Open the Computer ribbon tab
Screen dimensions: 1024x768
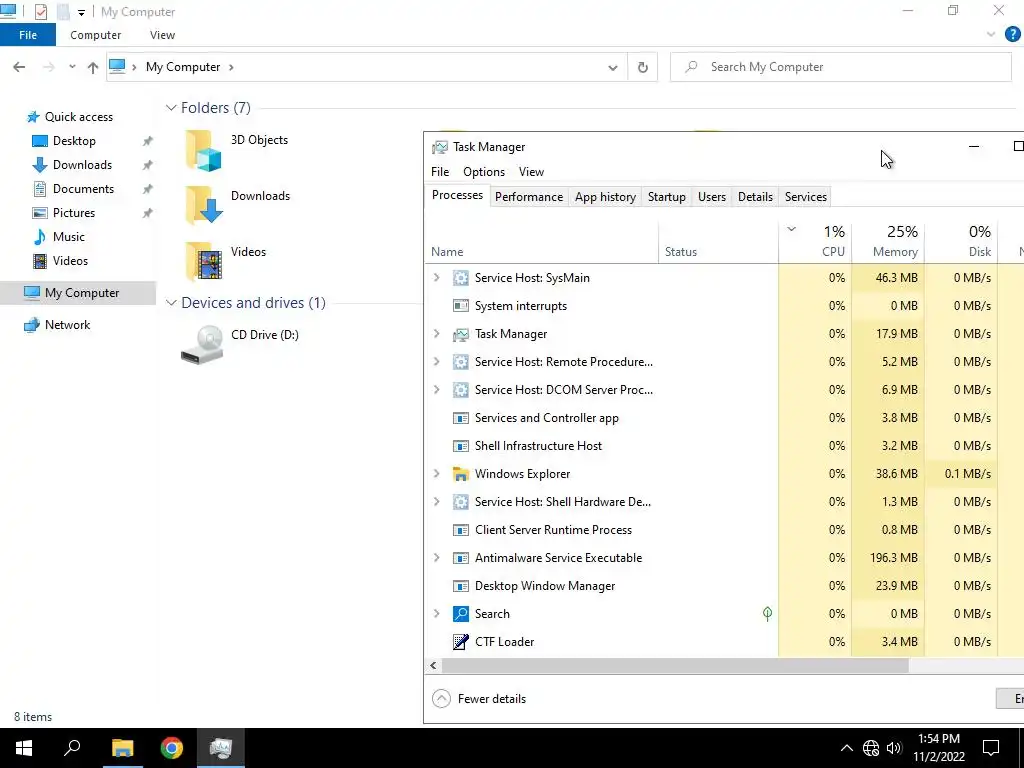[x=95, y=35]
